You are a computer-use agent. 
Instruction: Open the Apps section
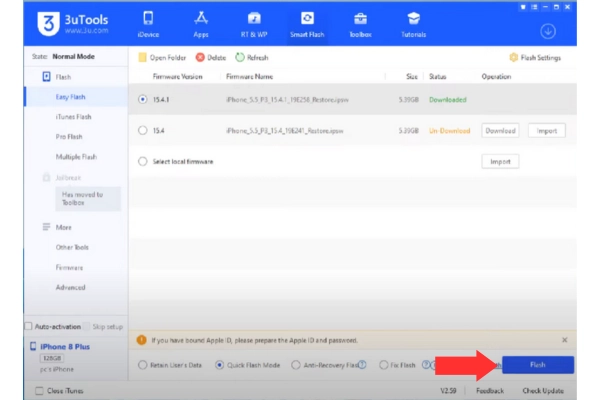(x=201, y=23)
